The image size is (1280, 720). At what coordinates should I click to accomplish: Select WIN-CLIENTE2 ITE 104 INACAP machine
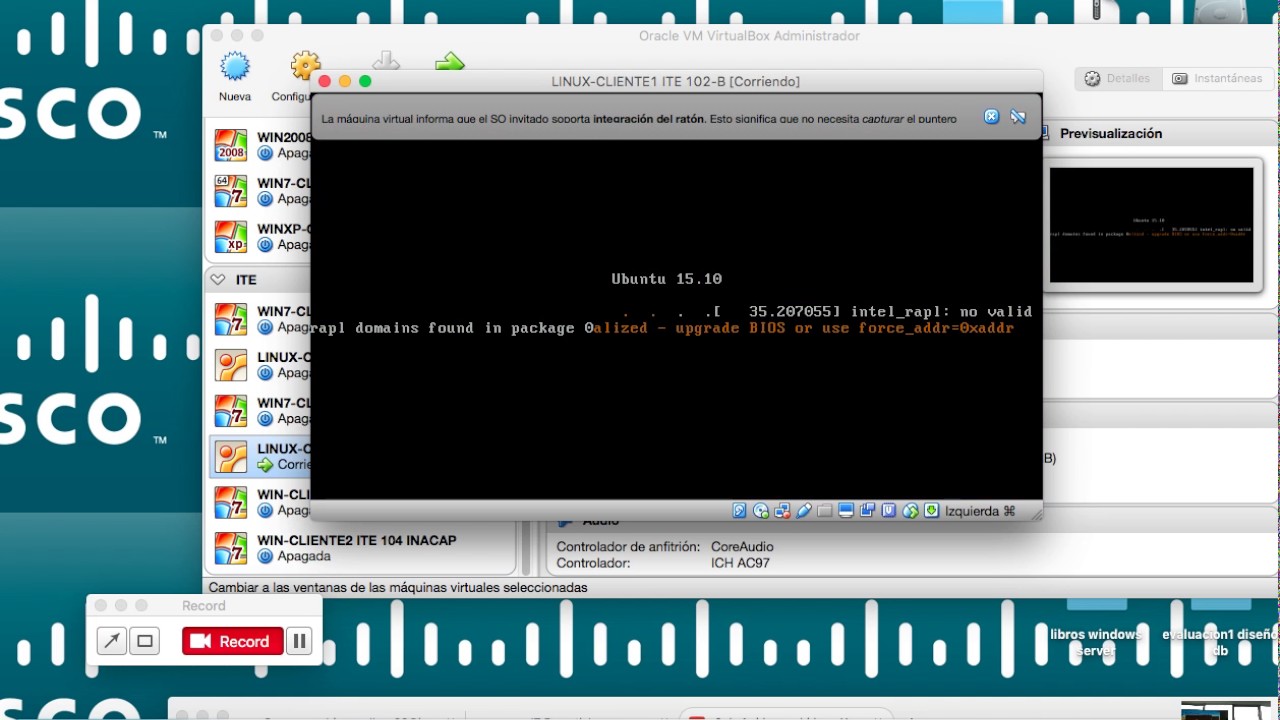360,548
